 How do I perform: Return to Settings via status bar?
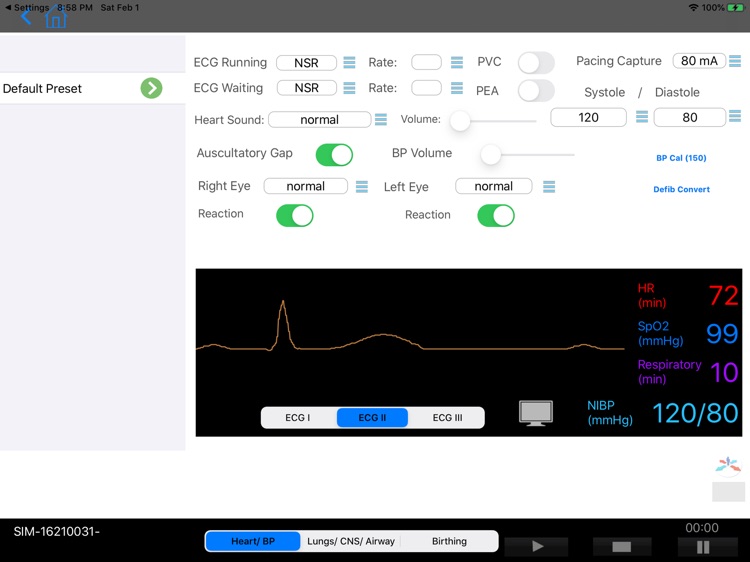coord(27,7)
